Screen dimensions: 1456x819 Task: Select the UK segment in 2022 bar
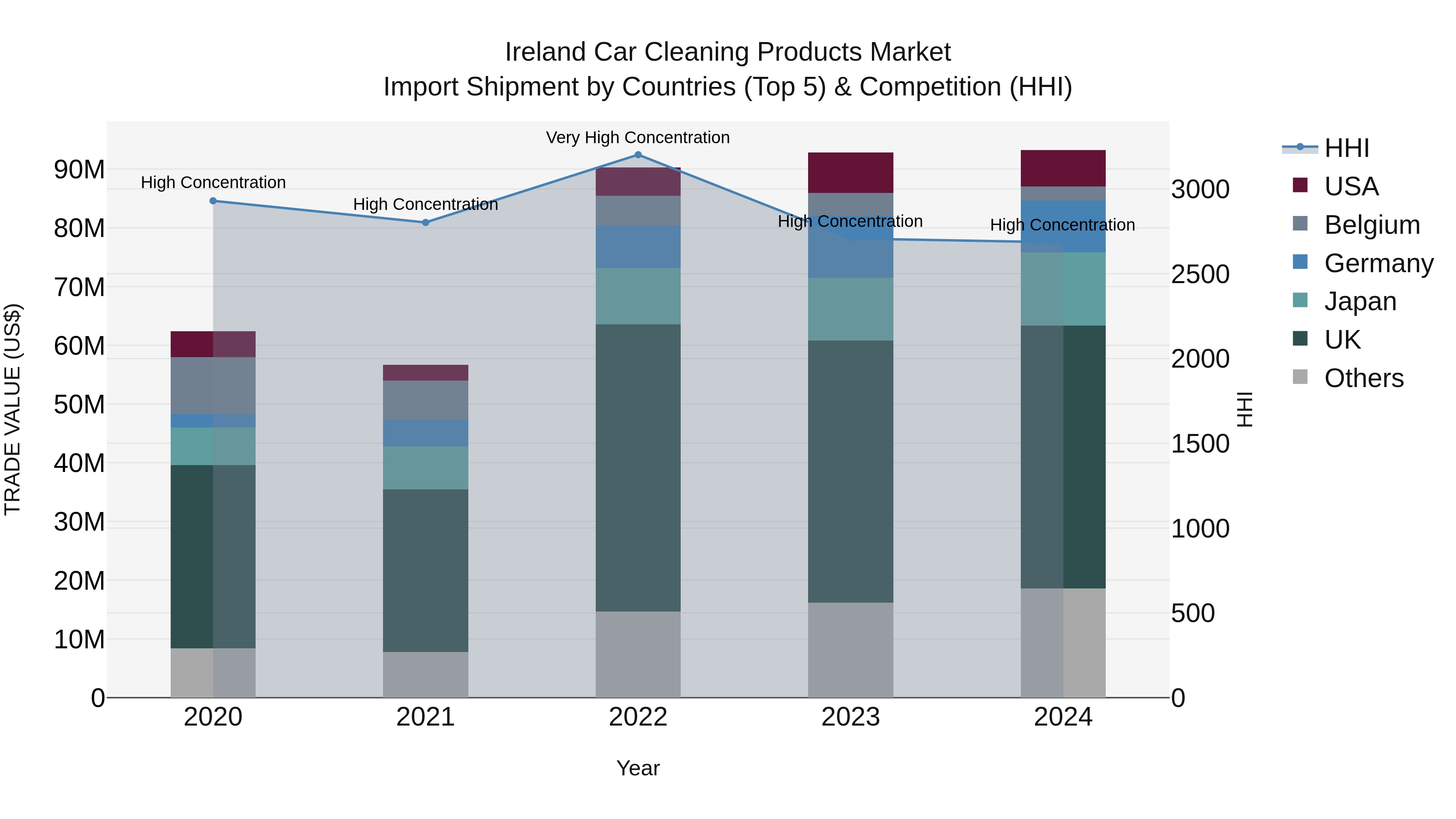tap(638, 468)
